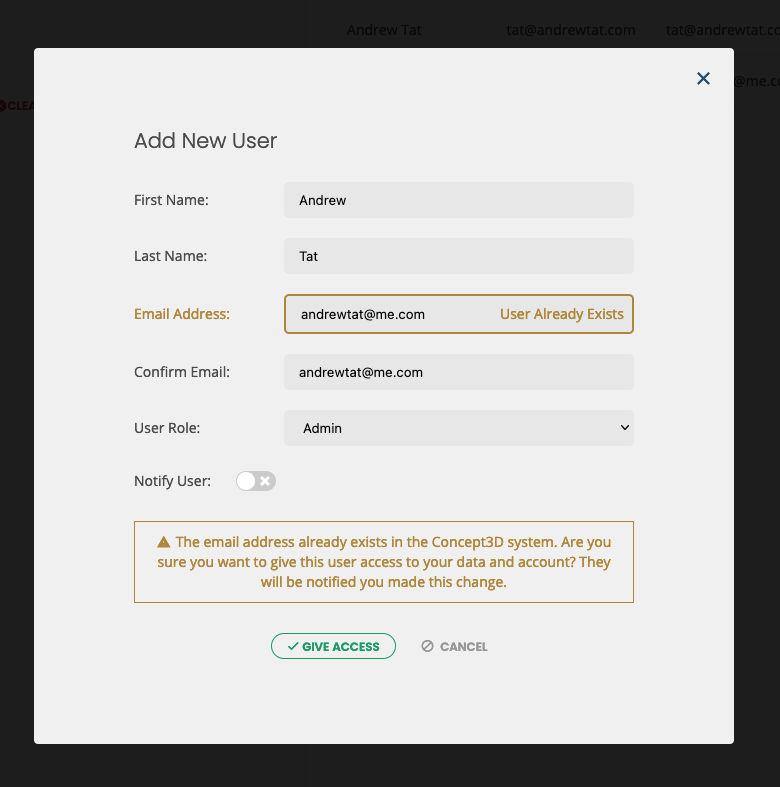Click the "User Already Exists" error text
This screenshot has height=787, width=780.
(x=561, y=314)
